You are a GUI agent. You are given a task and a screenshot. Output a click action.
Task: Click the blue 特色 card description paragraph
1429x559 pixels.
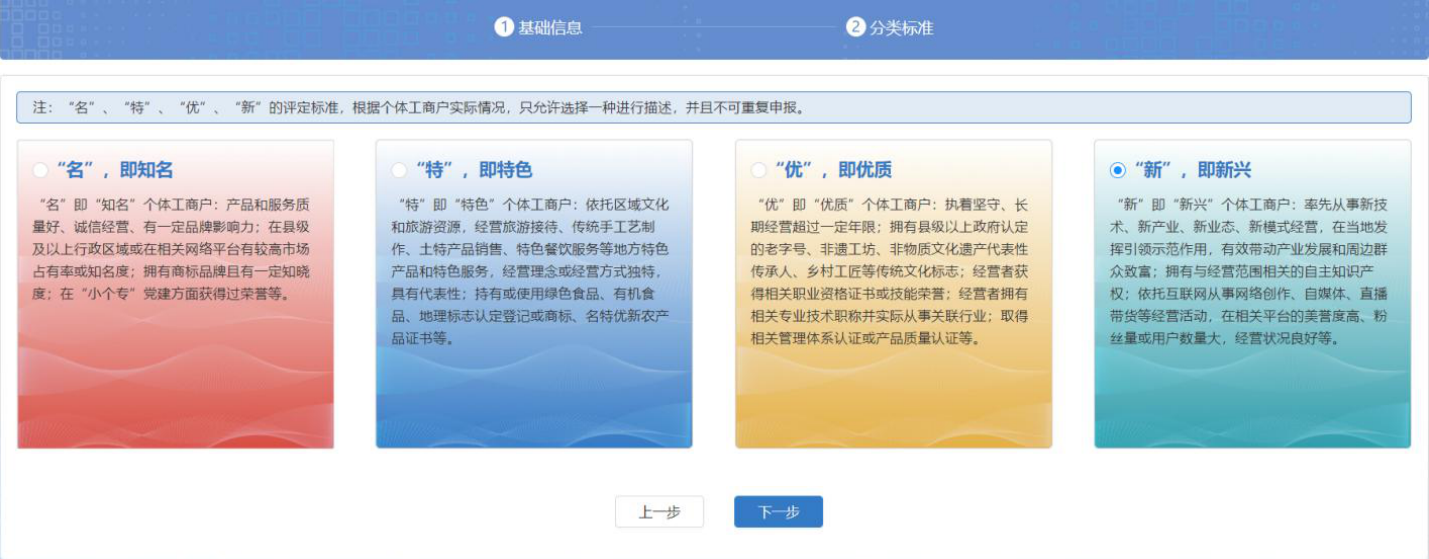pyautogui.click(x=533, y=271)
